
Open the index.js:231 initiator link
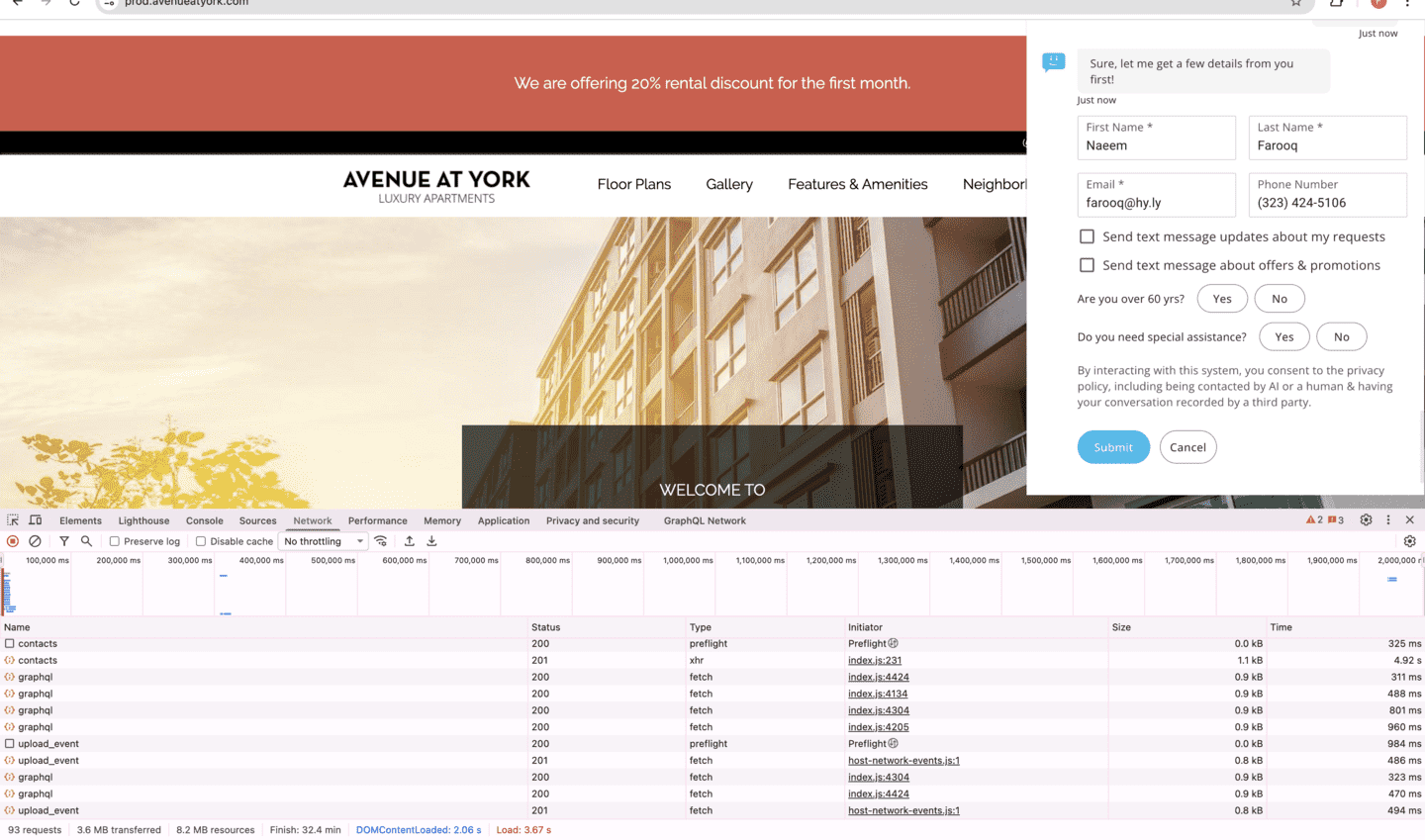point(875,661)
